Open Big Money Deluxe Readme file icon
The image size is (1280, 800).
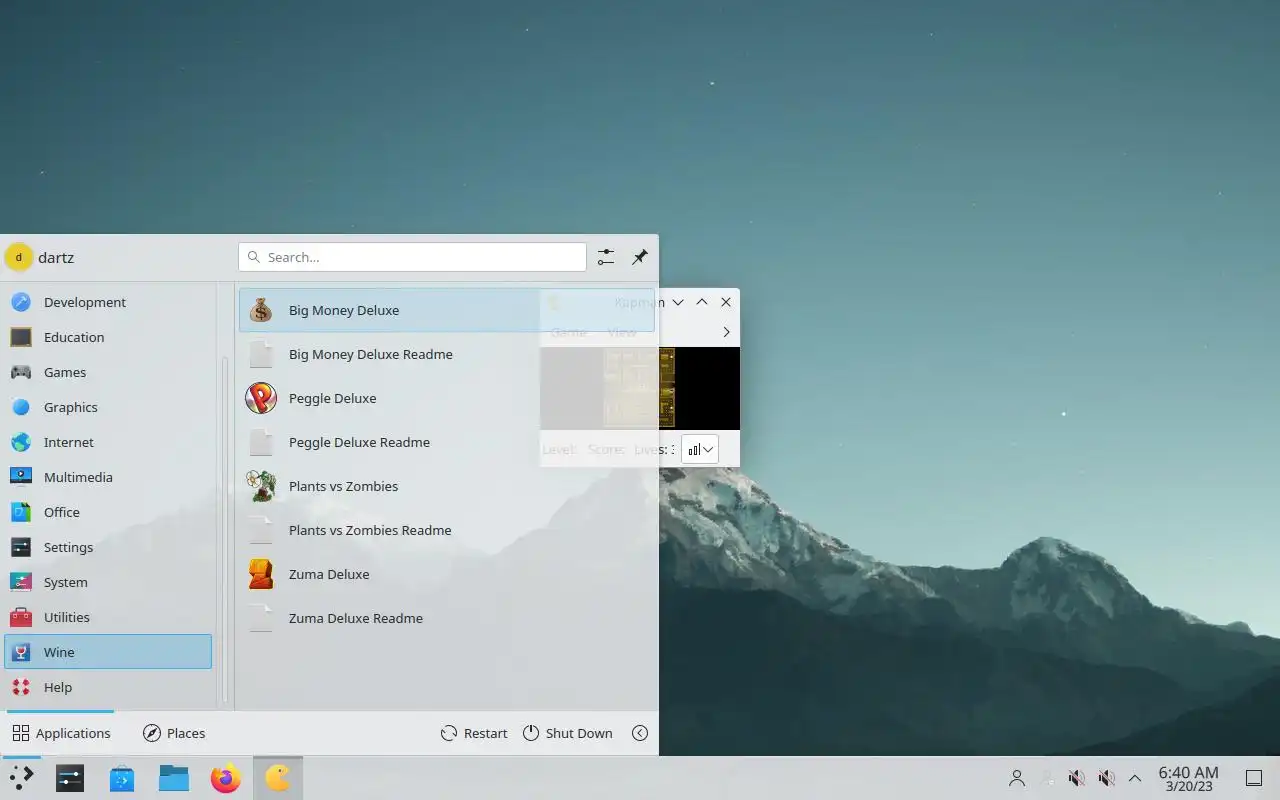tap(261, 354)
